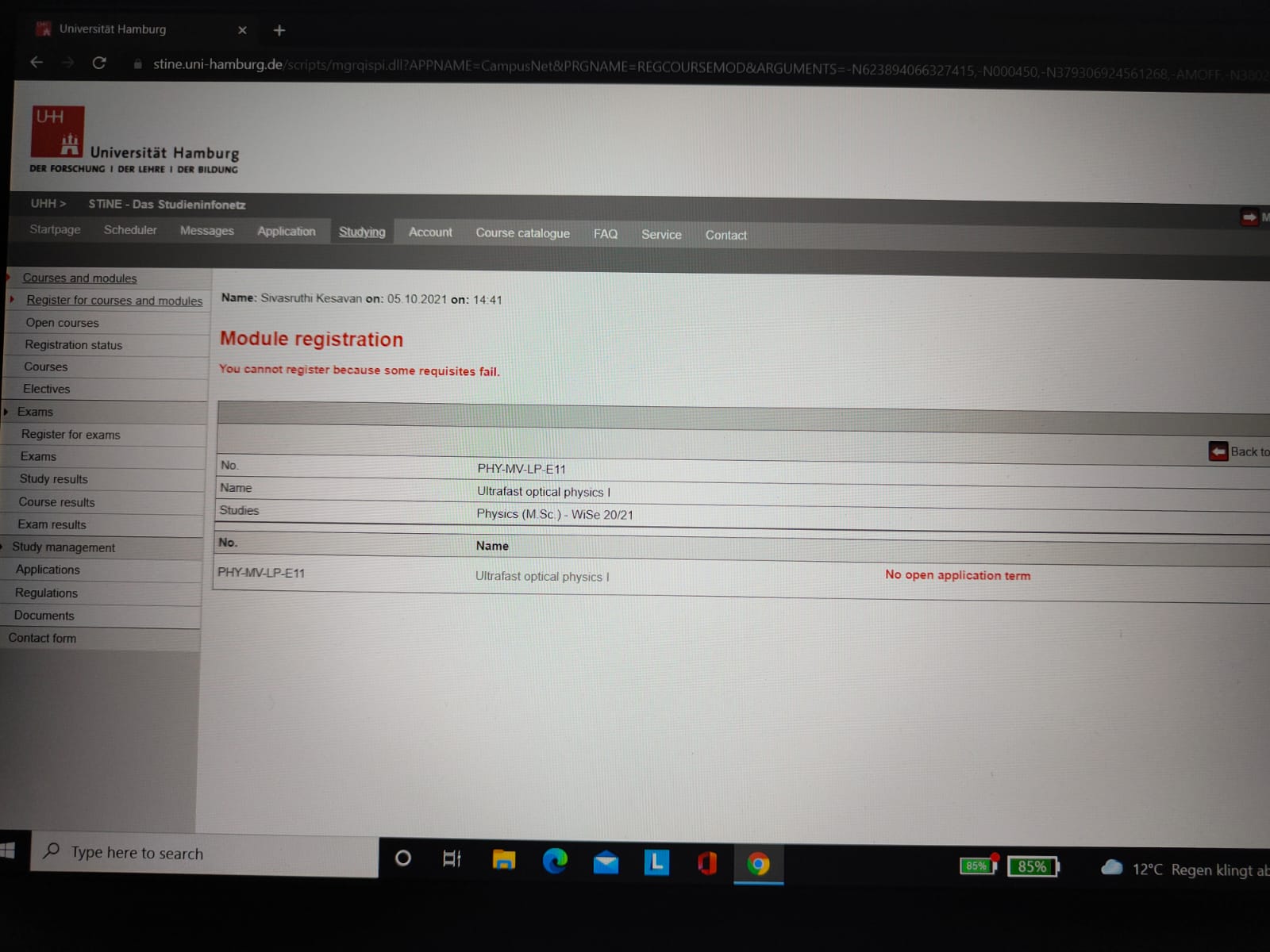Open a new browser tab

pyautogui.click(x=279, y=30)
